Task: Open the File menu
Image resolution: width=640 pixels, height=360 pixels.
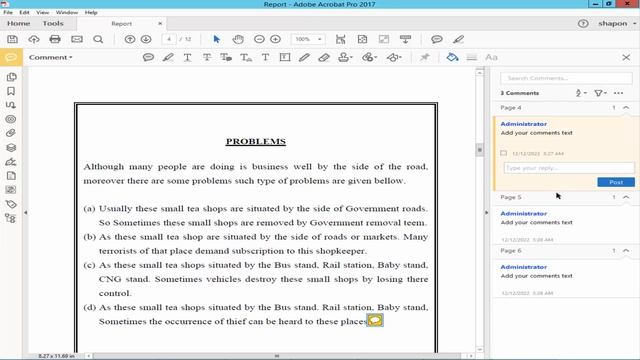Action: (8, 13)
